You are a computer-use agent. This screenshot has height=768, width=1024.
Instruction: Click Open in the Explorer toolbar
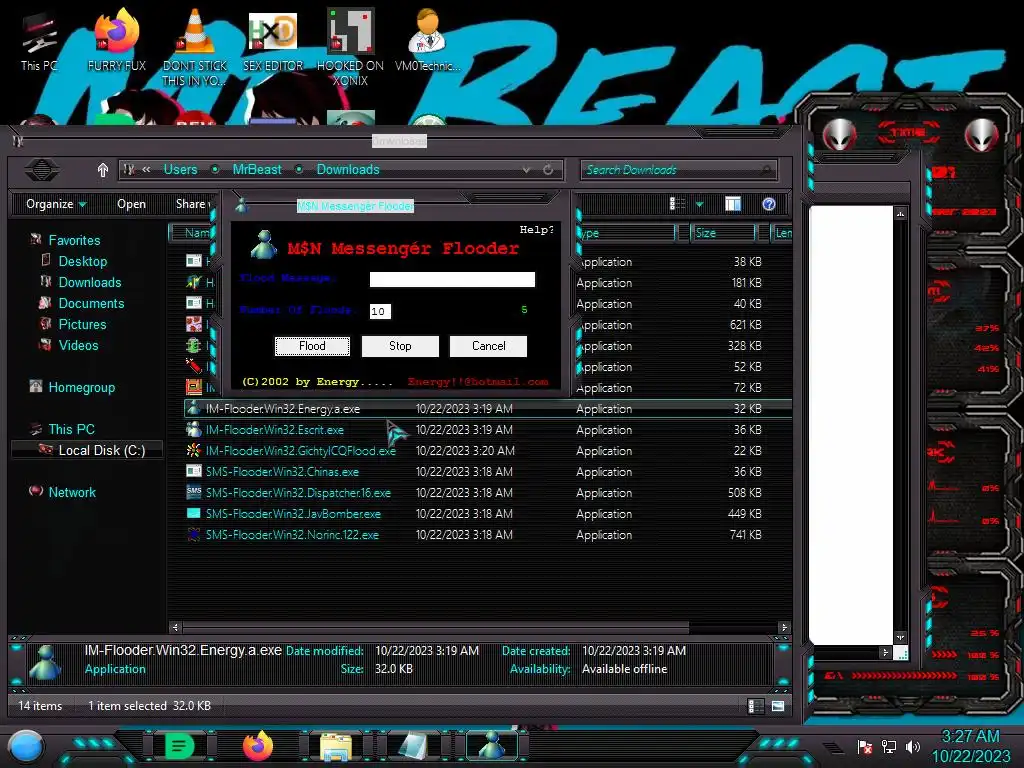pos(131,204)
